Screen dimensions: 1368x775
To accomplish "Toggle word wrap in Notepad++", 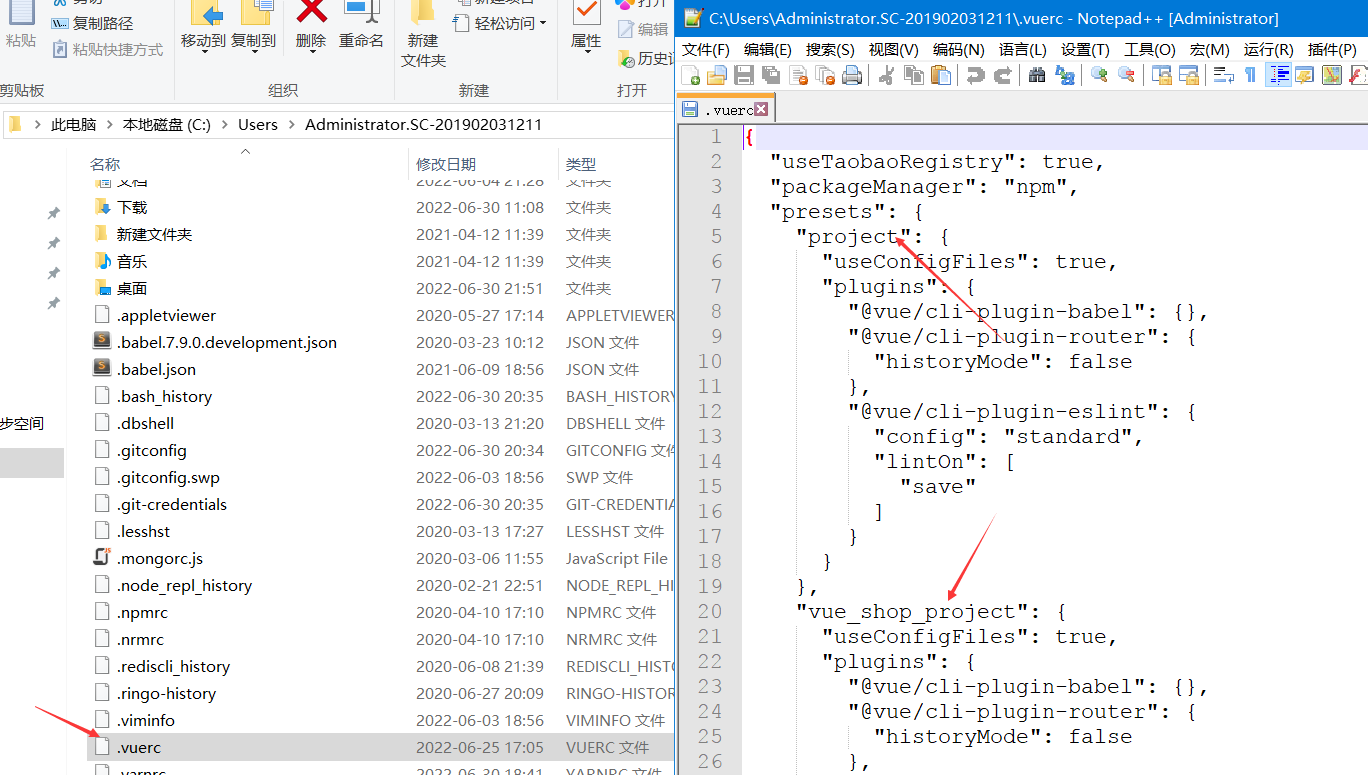I will click(1223, 75).
